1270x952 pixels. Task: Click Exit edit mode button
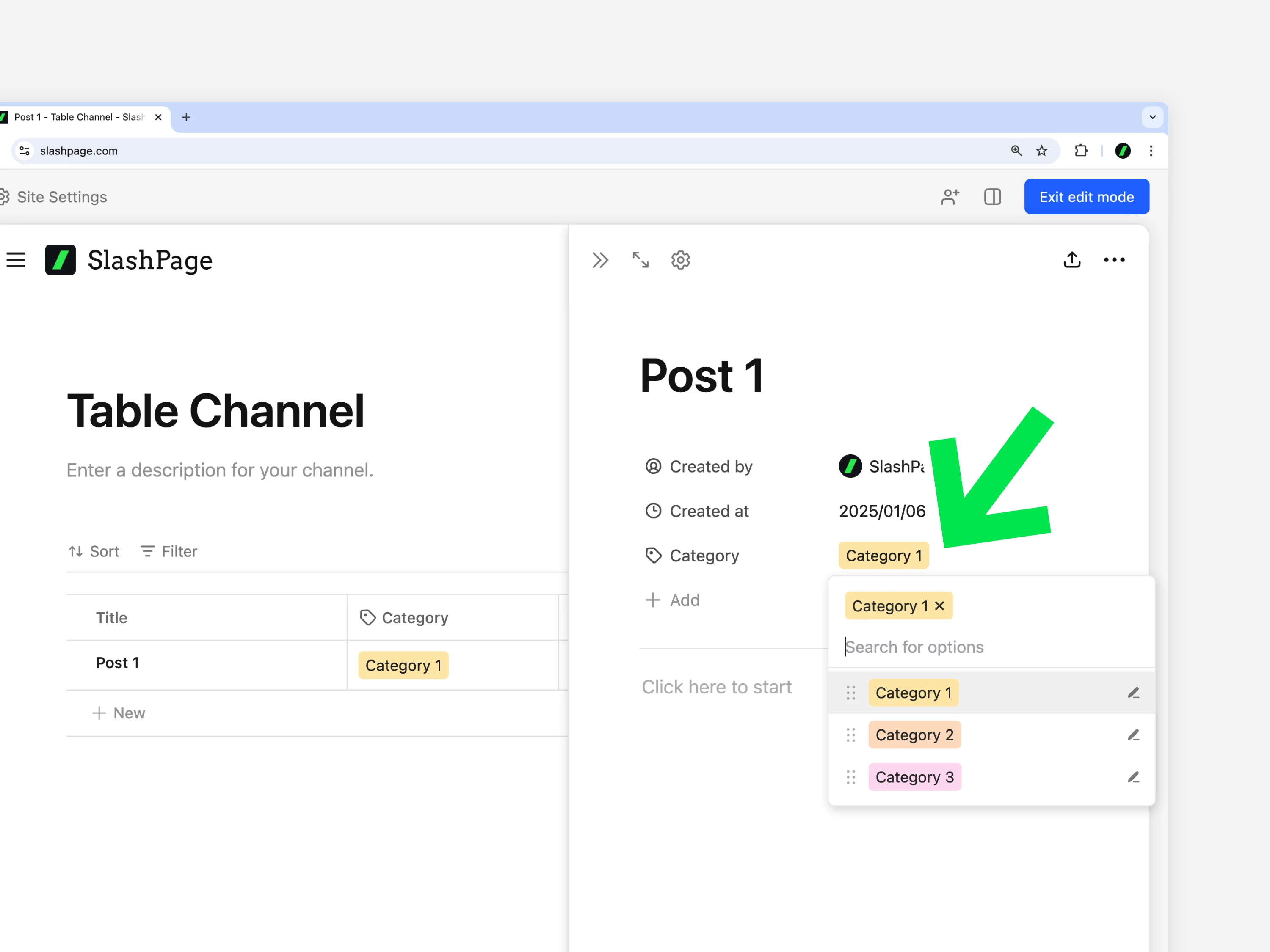pyautogui.click(x=1086, y=197)
